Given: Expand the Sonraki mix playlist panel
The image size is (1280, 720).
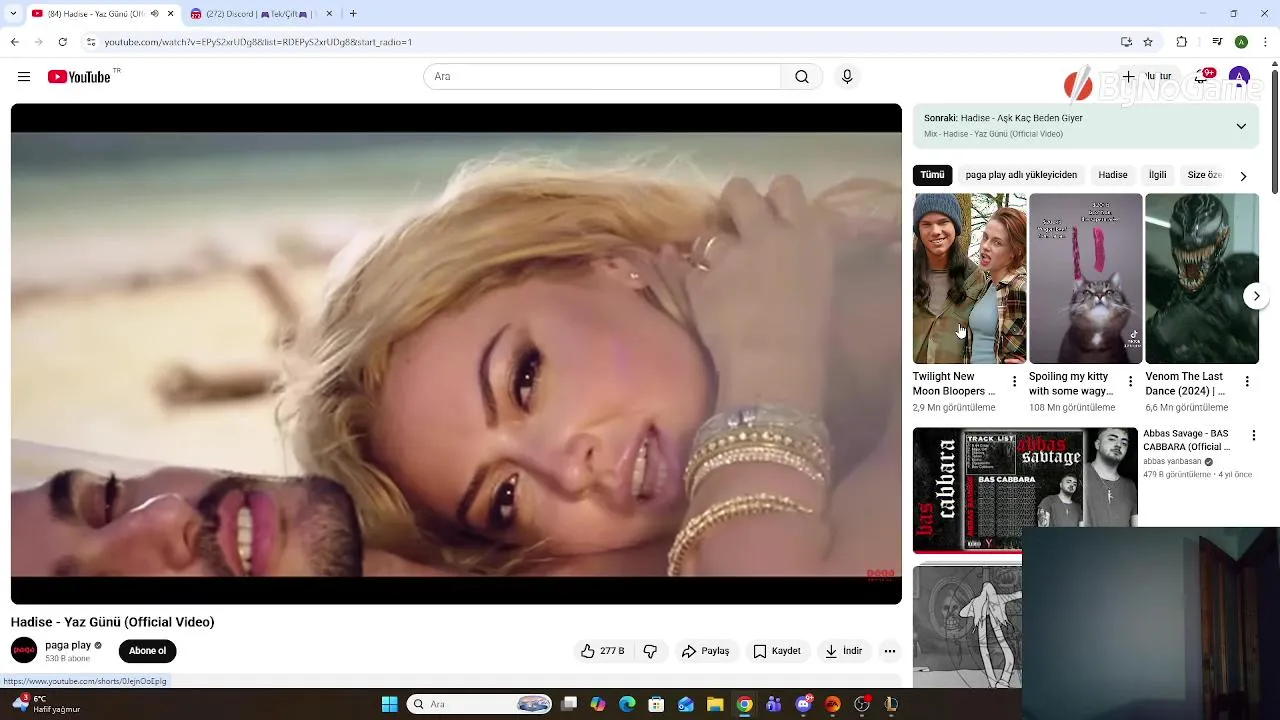Looking at the screenshot, I should coord(1241,126).
